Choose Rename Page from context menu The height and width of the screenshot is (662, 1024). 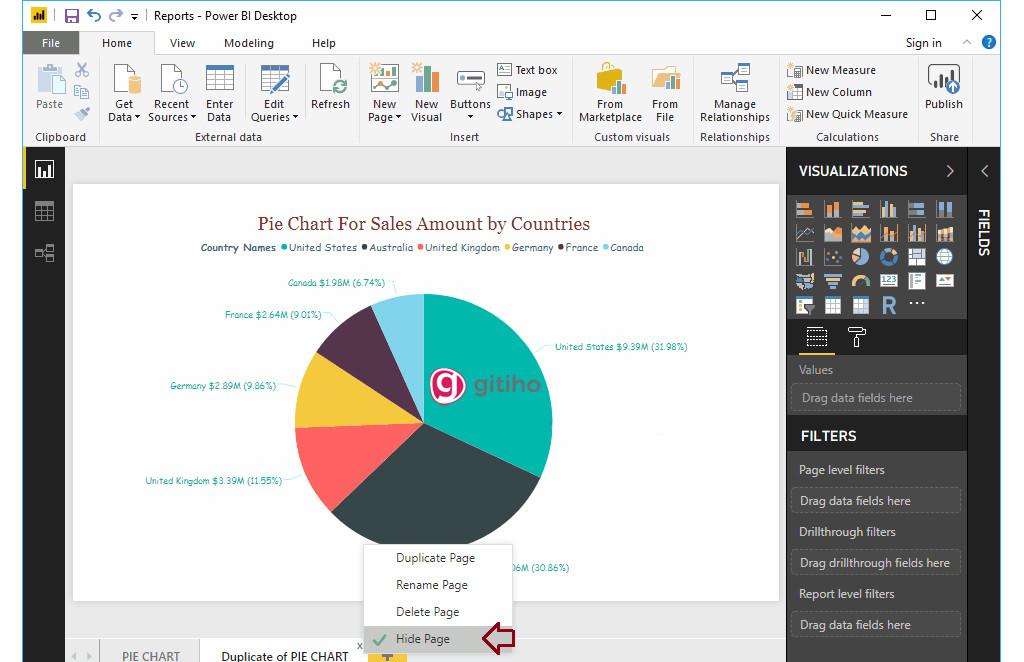click(438, 585)
